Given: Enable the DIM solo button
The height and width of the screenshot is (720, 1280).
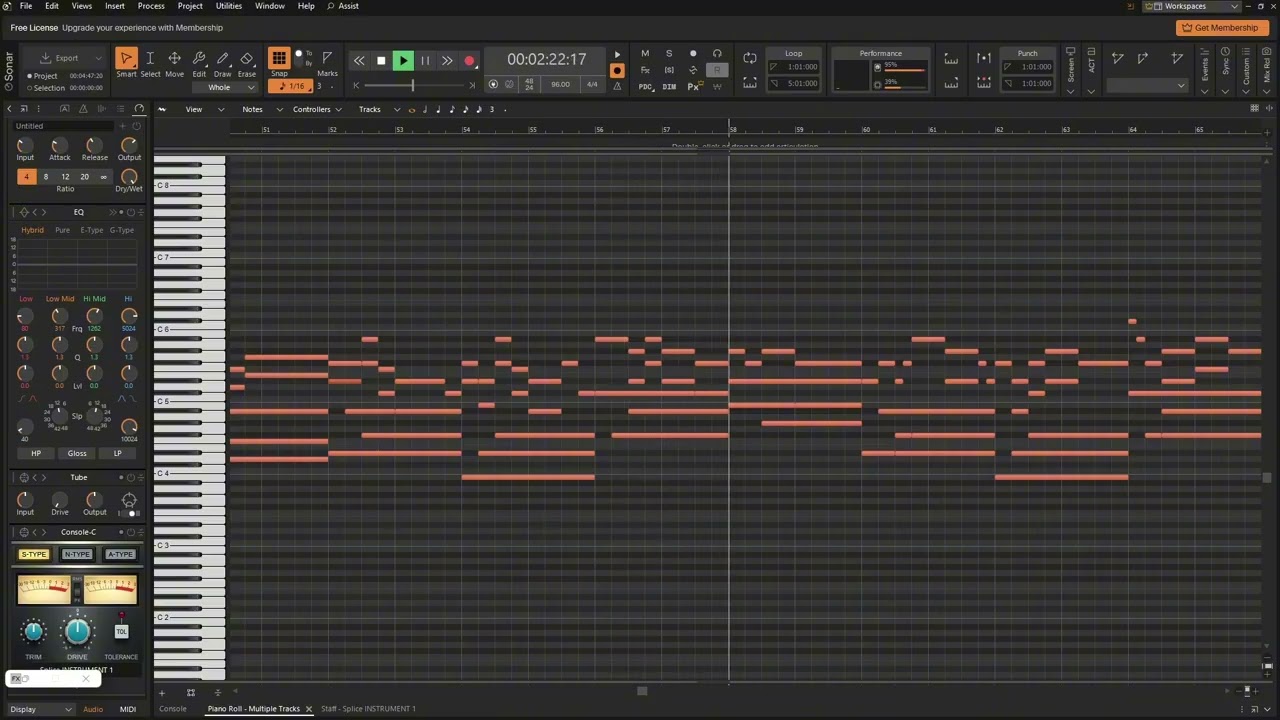Looking at the screenshot, I should [669, 87].
